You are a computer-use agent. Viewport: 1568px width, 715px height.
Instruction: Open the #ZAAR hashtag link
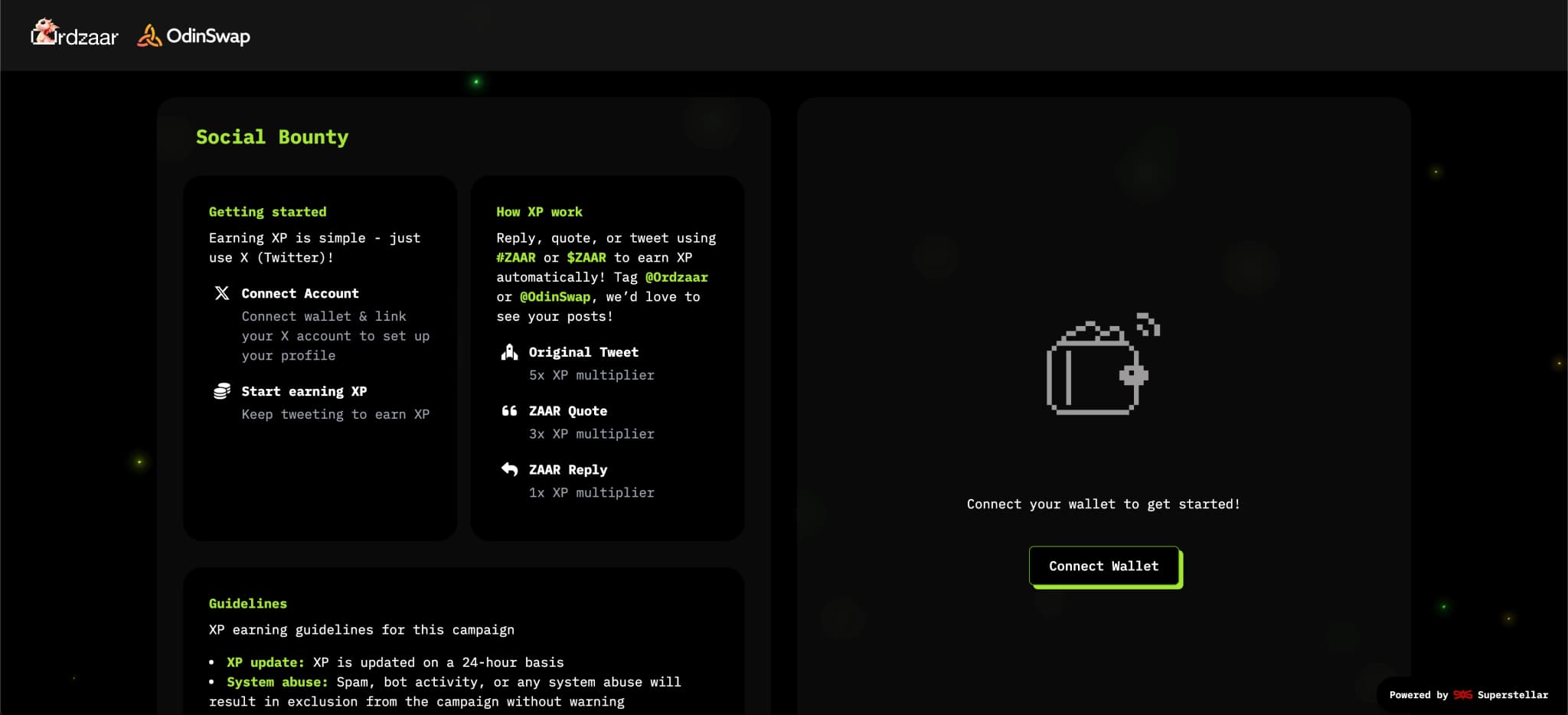(x=516, y=258)
